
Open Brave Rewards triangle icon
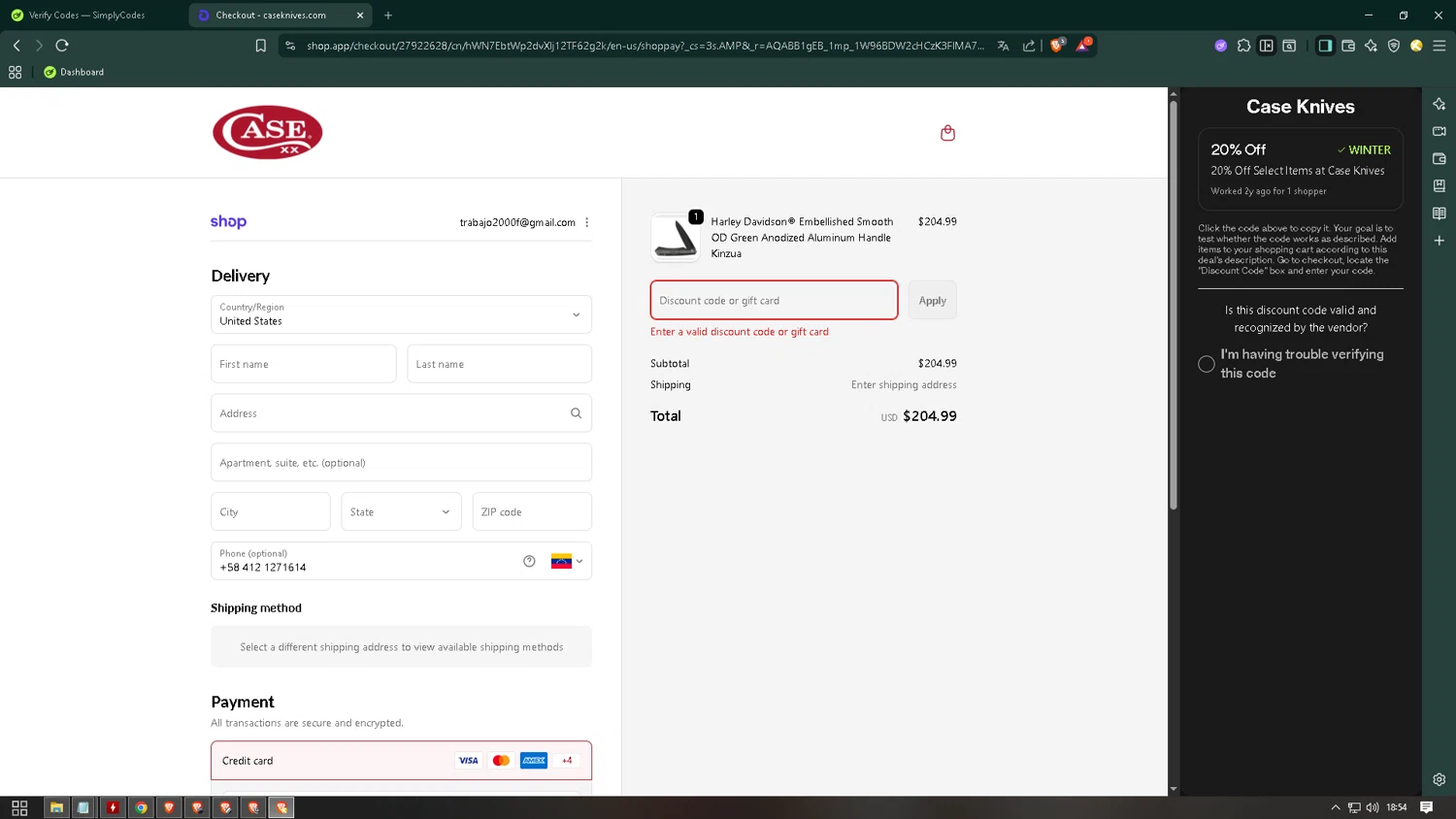(x=1083, y=45)
